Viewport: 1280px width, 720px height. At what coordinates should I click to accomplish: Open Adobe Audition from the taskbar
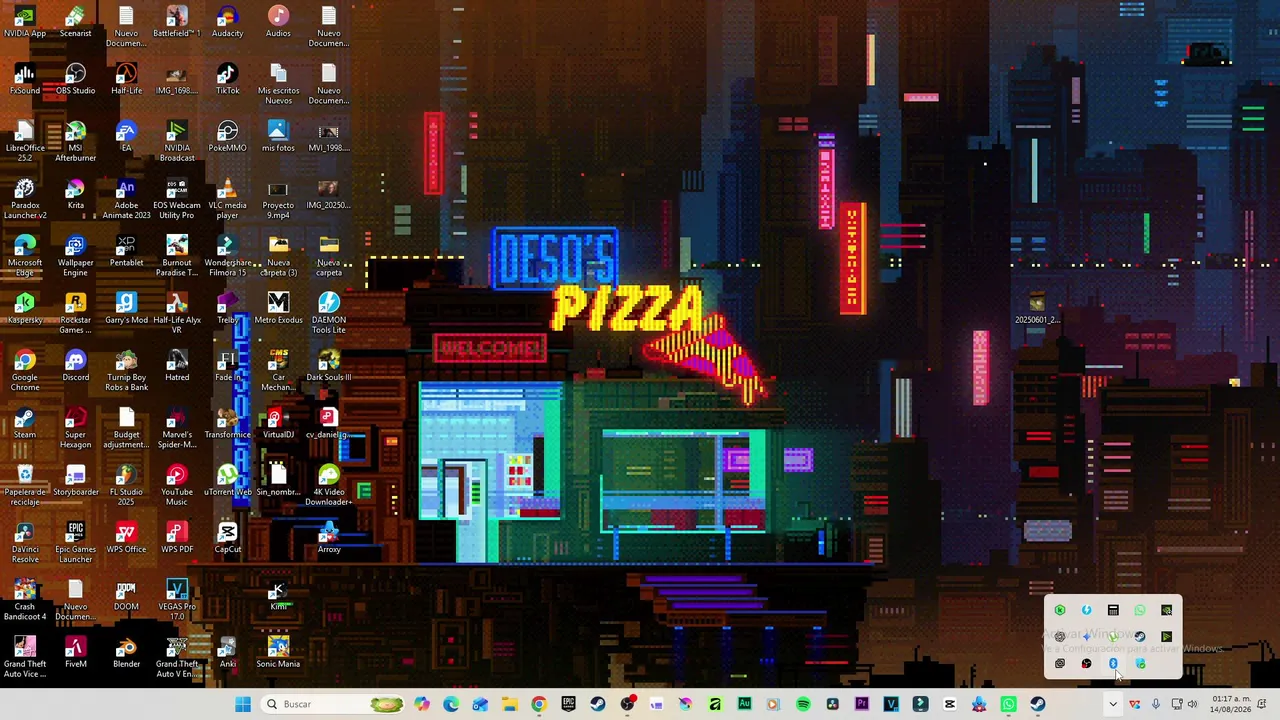[x=744, y=704]
